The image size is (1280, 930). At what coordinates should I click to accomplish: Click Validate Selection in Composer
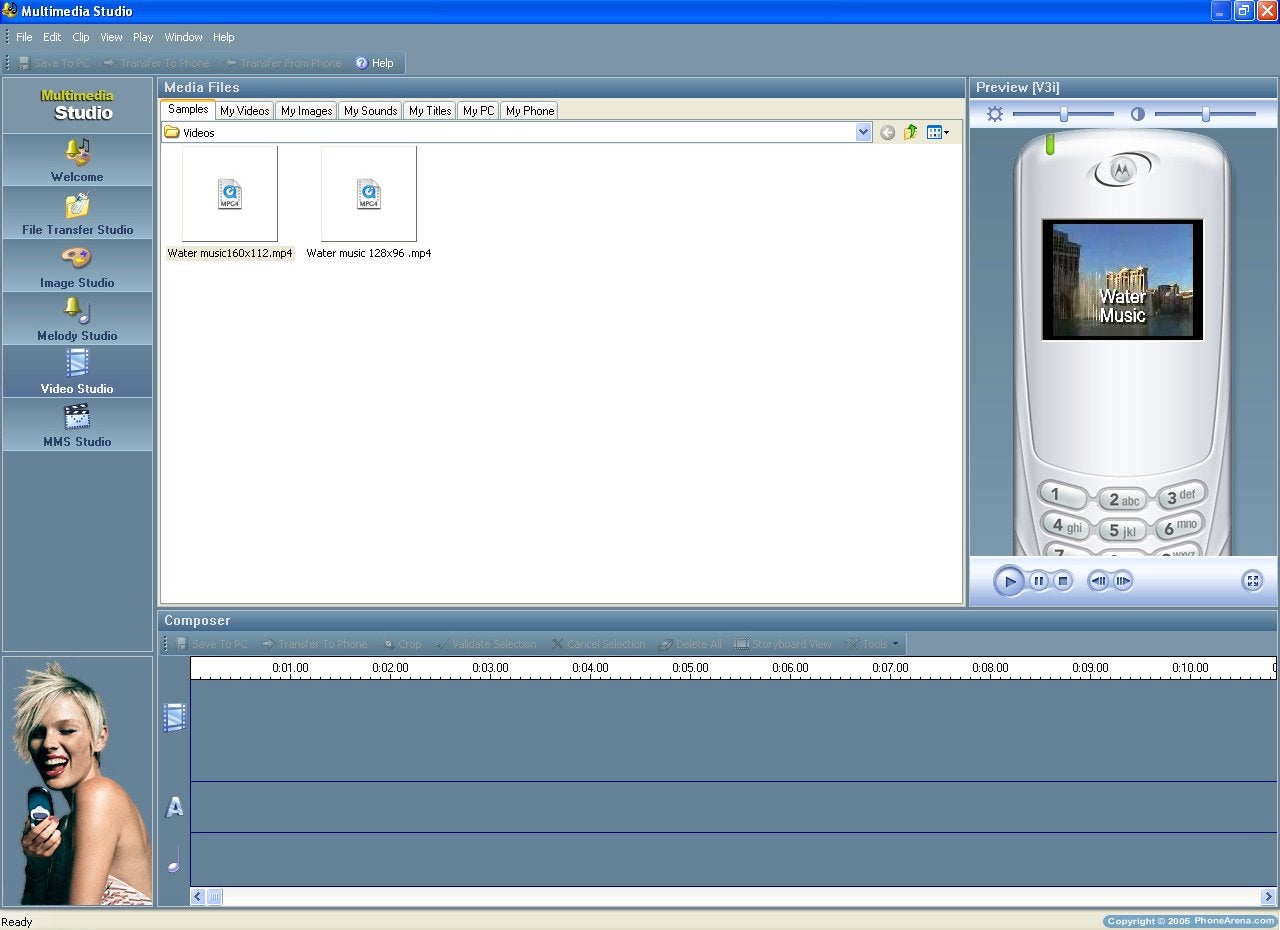(486, 644)
